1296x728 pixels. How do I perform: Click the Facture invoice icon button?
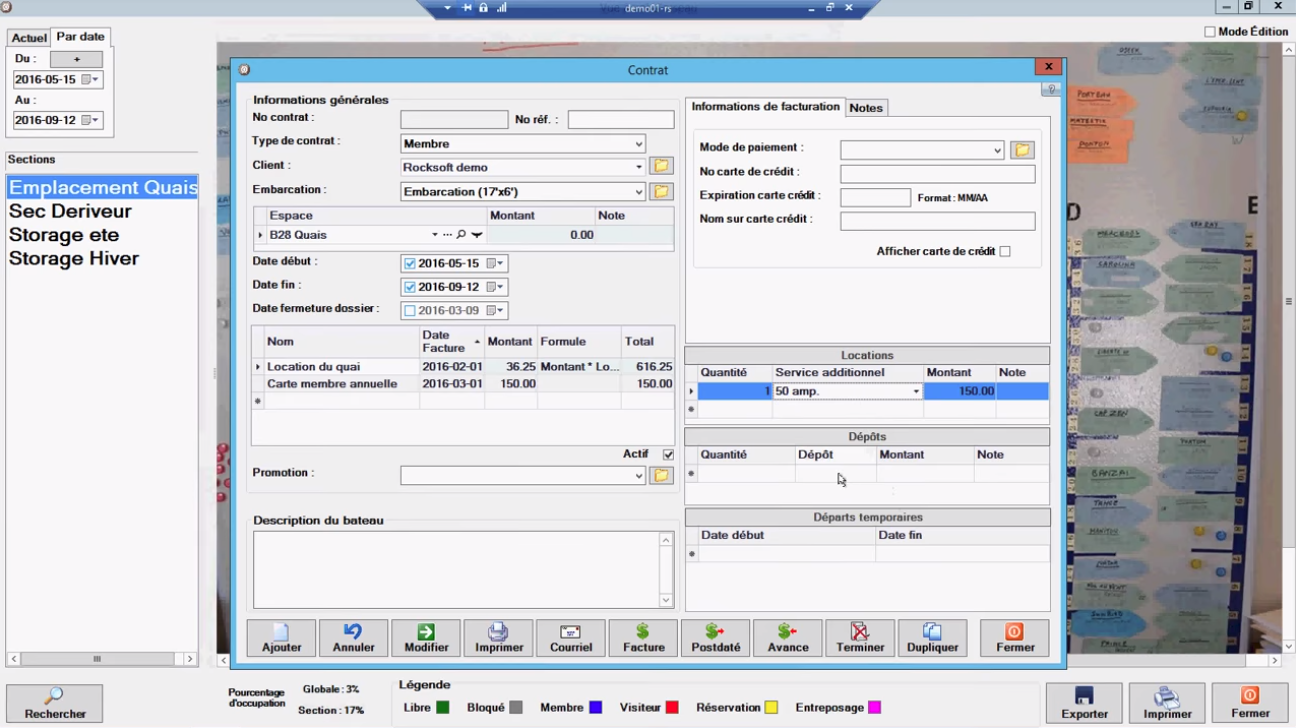pos(643,638)
